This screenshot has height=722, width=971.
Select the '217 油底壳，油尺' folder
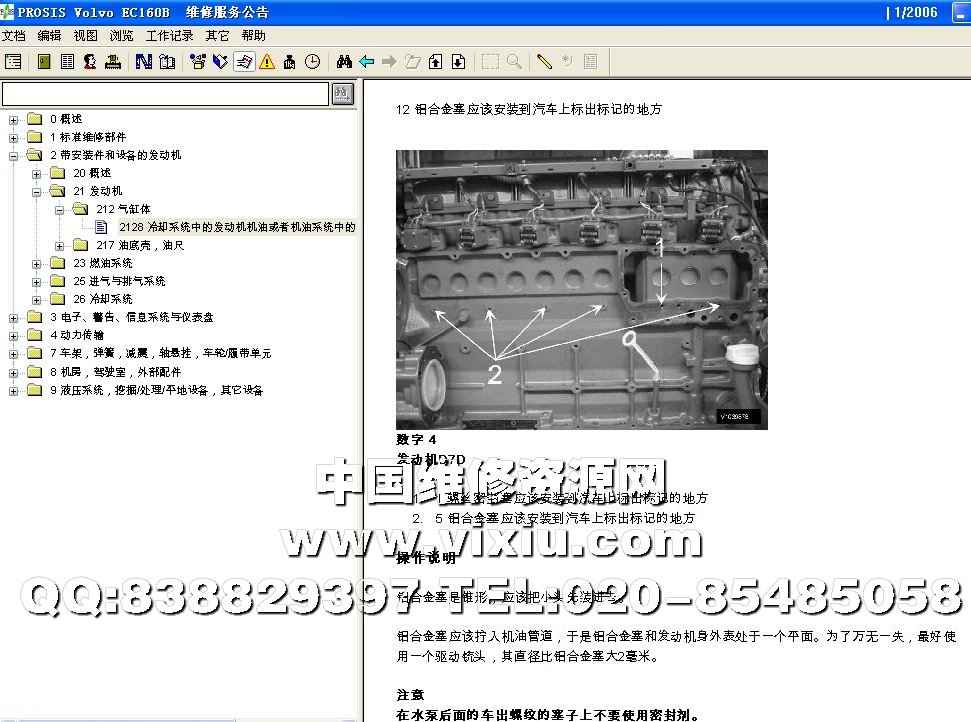click(x=128, y=245)
